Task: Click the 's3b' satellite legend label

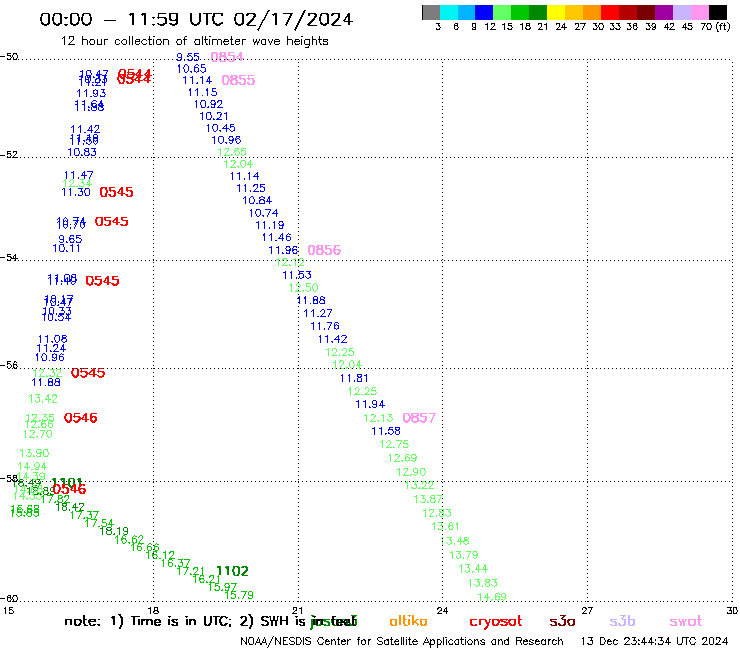Action: tap(622, 621)
